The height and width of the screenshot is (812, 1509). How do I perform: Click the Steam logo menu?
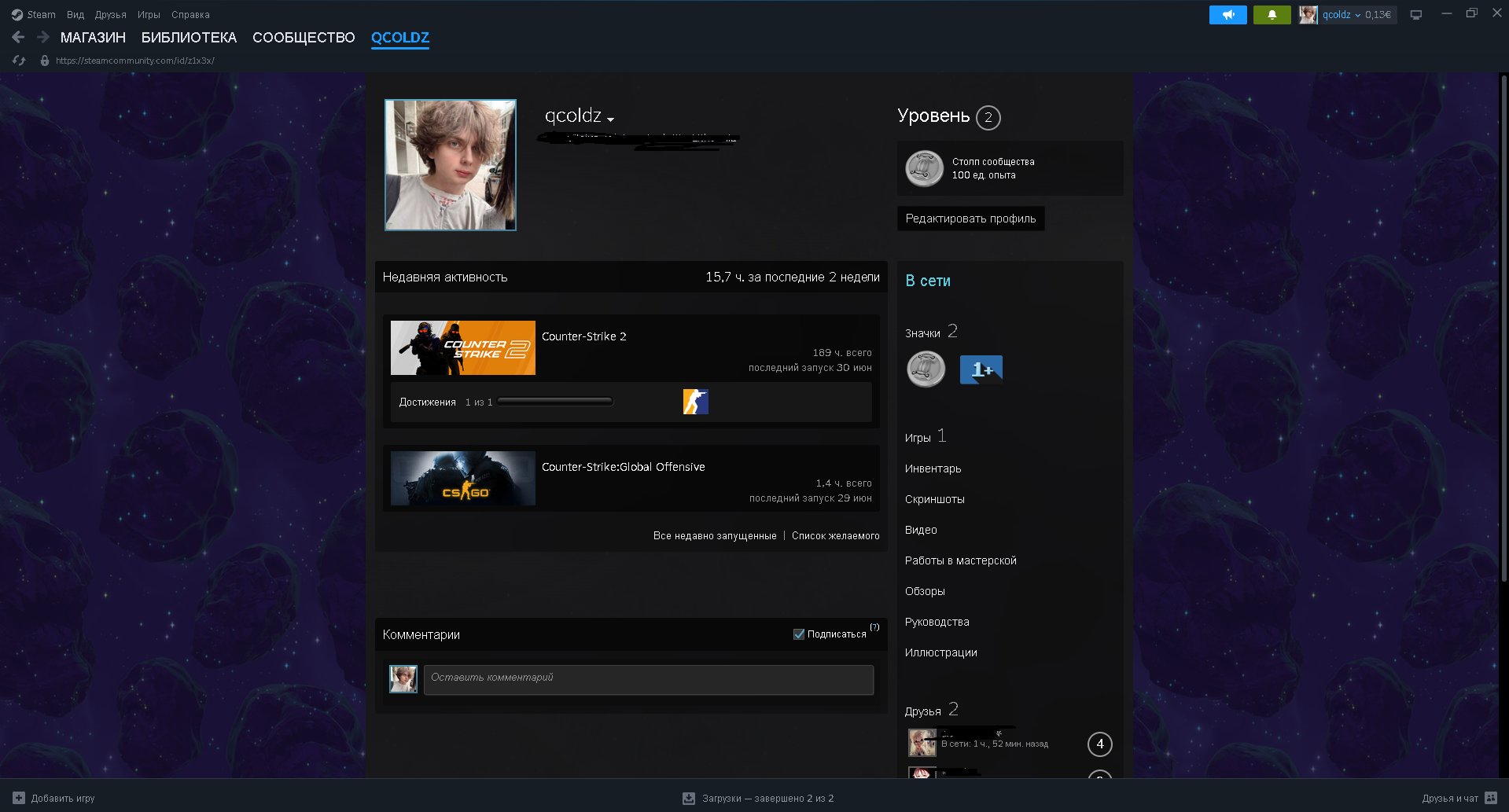pyautogui.click(x=34, y=14)
